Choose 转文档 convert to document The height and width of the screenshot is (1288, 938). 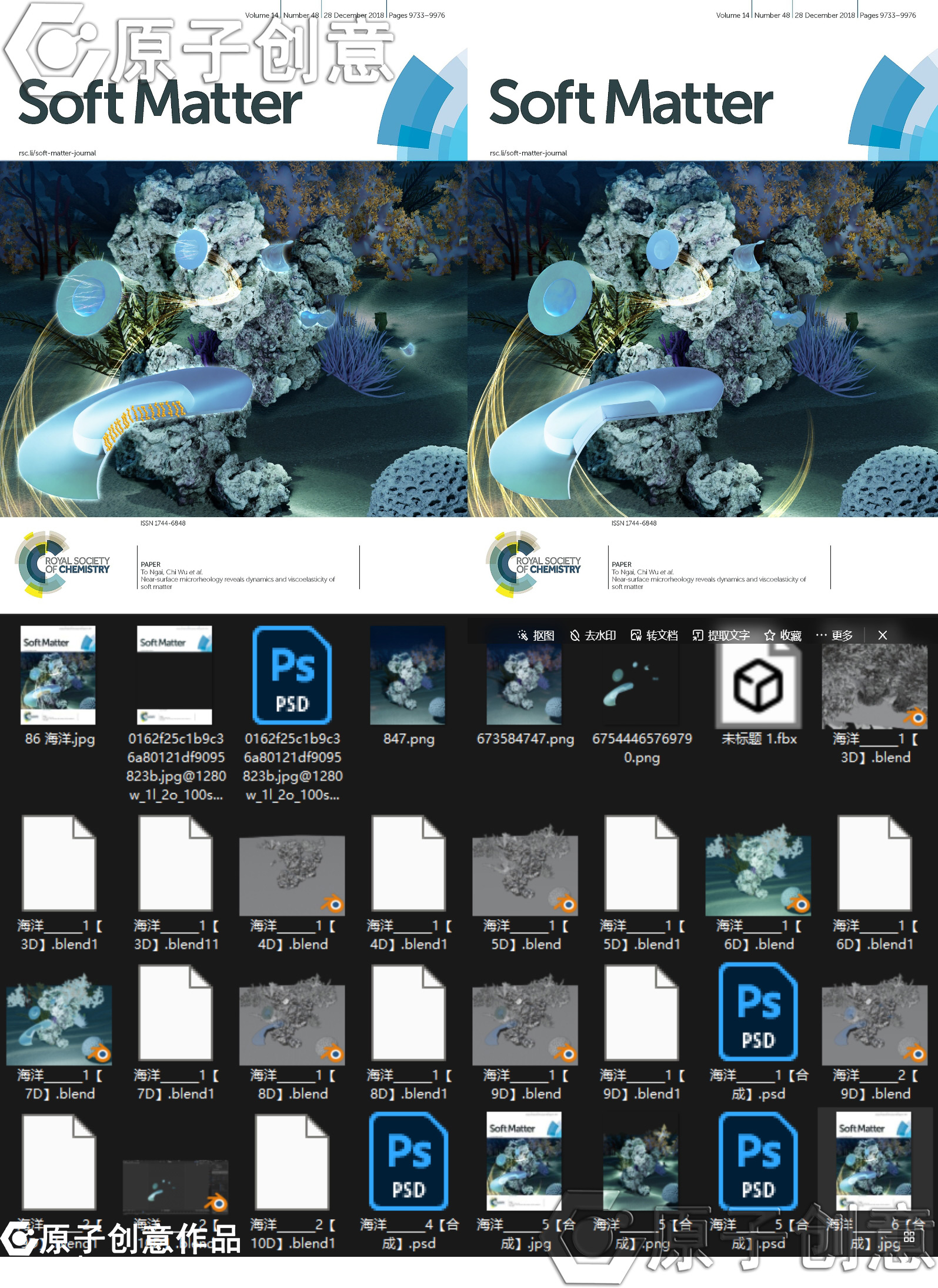coord(654,635)
